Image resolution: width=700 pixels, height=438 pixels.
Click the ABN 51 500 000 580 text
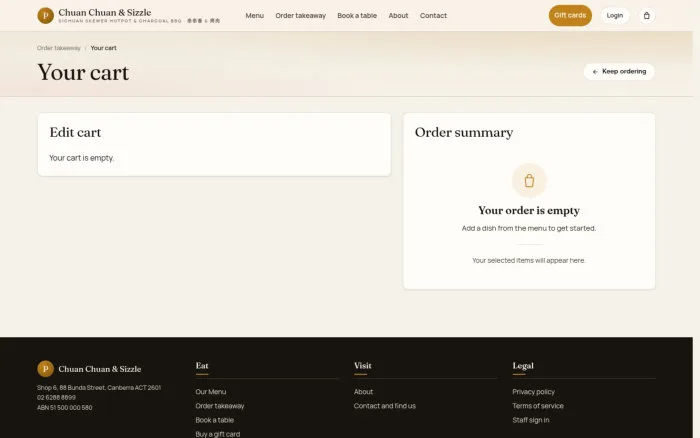click(x=65, y=408)
